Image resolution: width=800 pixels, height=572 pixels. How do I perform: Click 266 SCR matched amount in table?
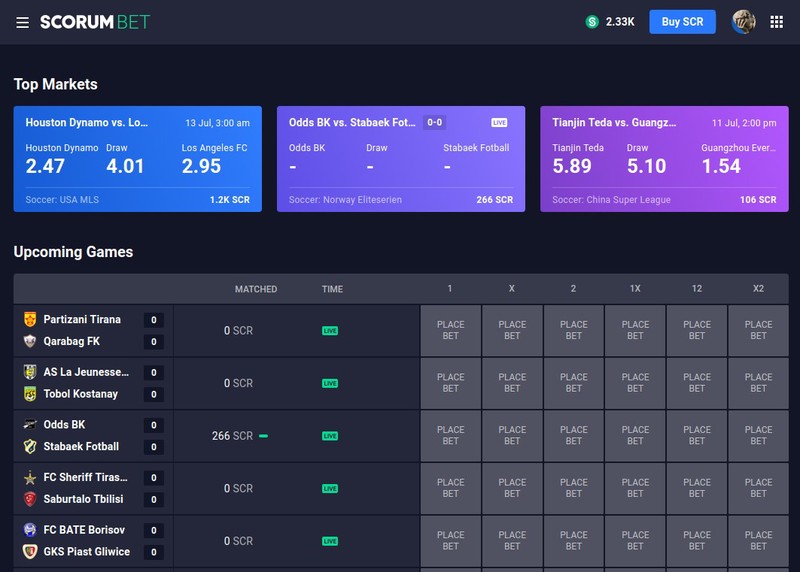point(232,436)
